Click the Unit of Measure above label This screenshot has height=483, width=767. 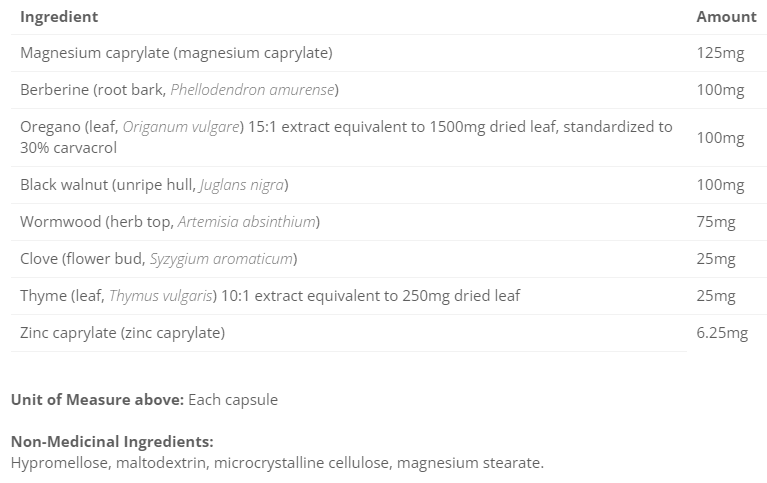point(97,400)
